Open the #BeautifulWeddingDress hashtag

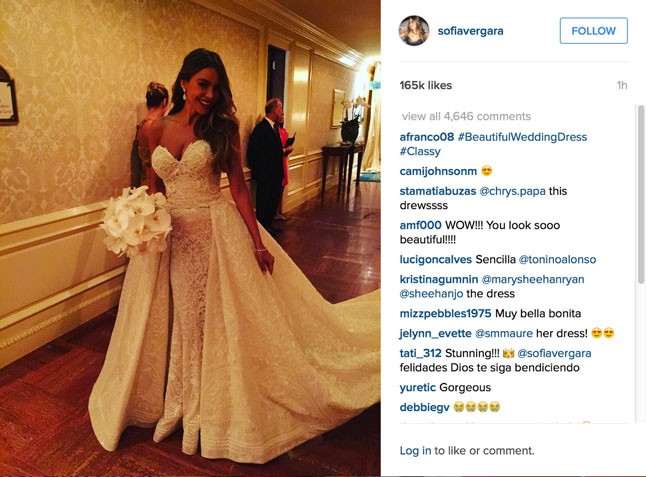point(522,137)
